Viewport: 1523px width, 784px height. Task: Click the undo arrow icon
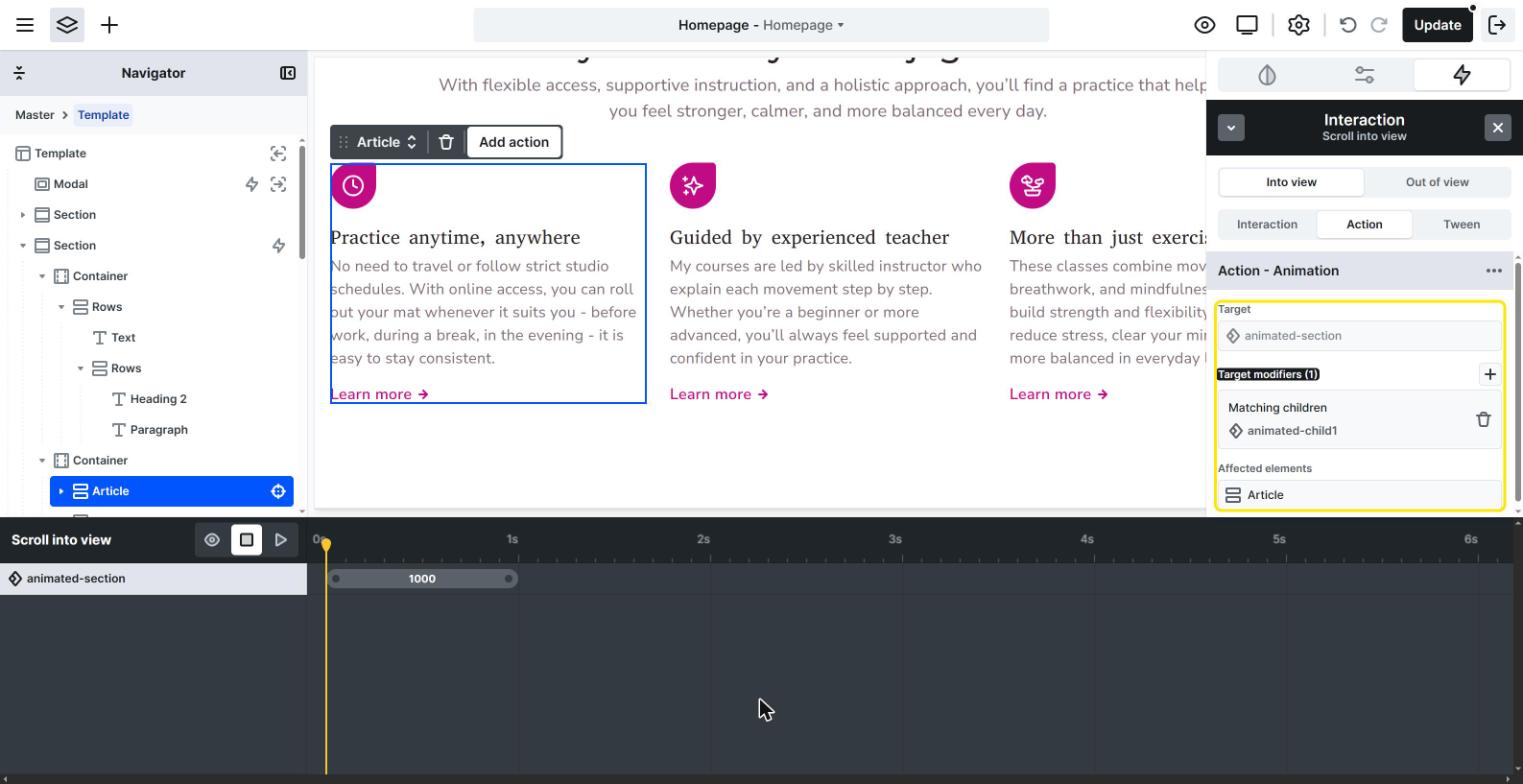coord(1348,25)
